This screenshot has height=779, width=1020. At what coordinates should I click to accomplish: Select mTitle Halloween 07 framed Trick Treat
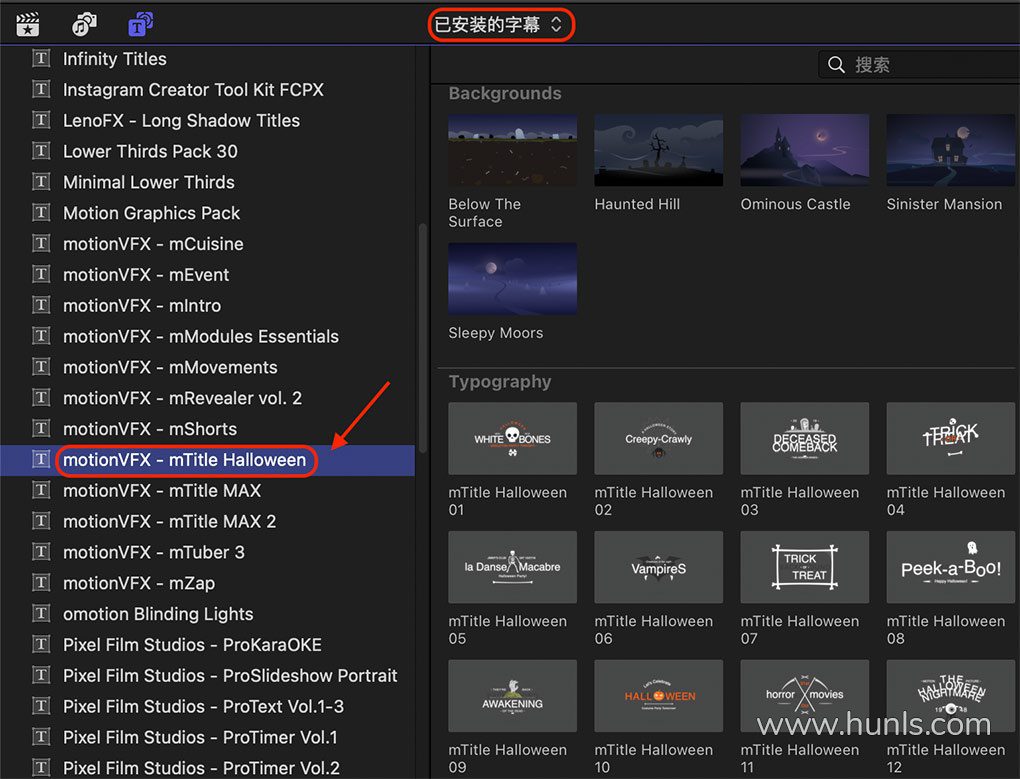(805, 567)
